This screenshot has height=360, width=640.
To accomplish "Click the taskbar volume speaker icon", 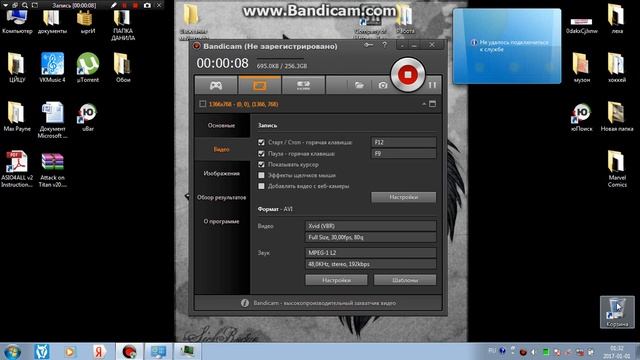I will [533, 351].
